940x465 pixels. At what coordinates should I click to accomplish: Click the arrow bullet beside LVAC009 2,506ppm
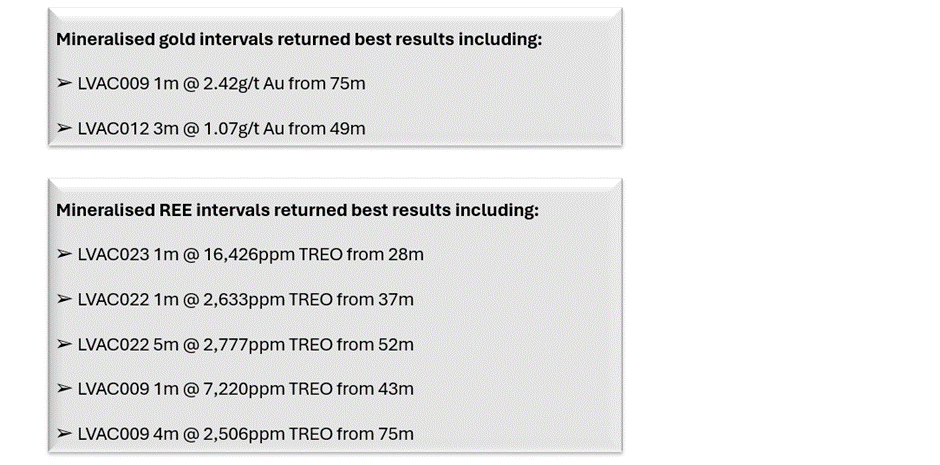tap(64, 434)
